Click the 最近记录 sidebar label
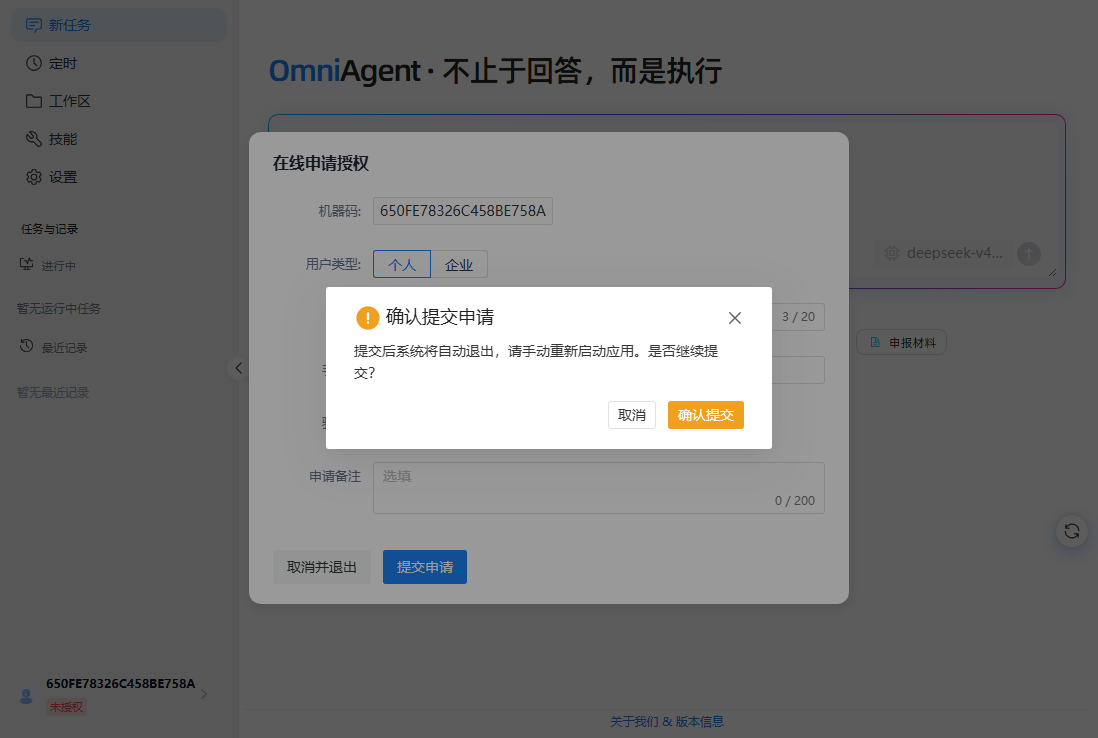The image size is (1098, 738). point(64,347)
